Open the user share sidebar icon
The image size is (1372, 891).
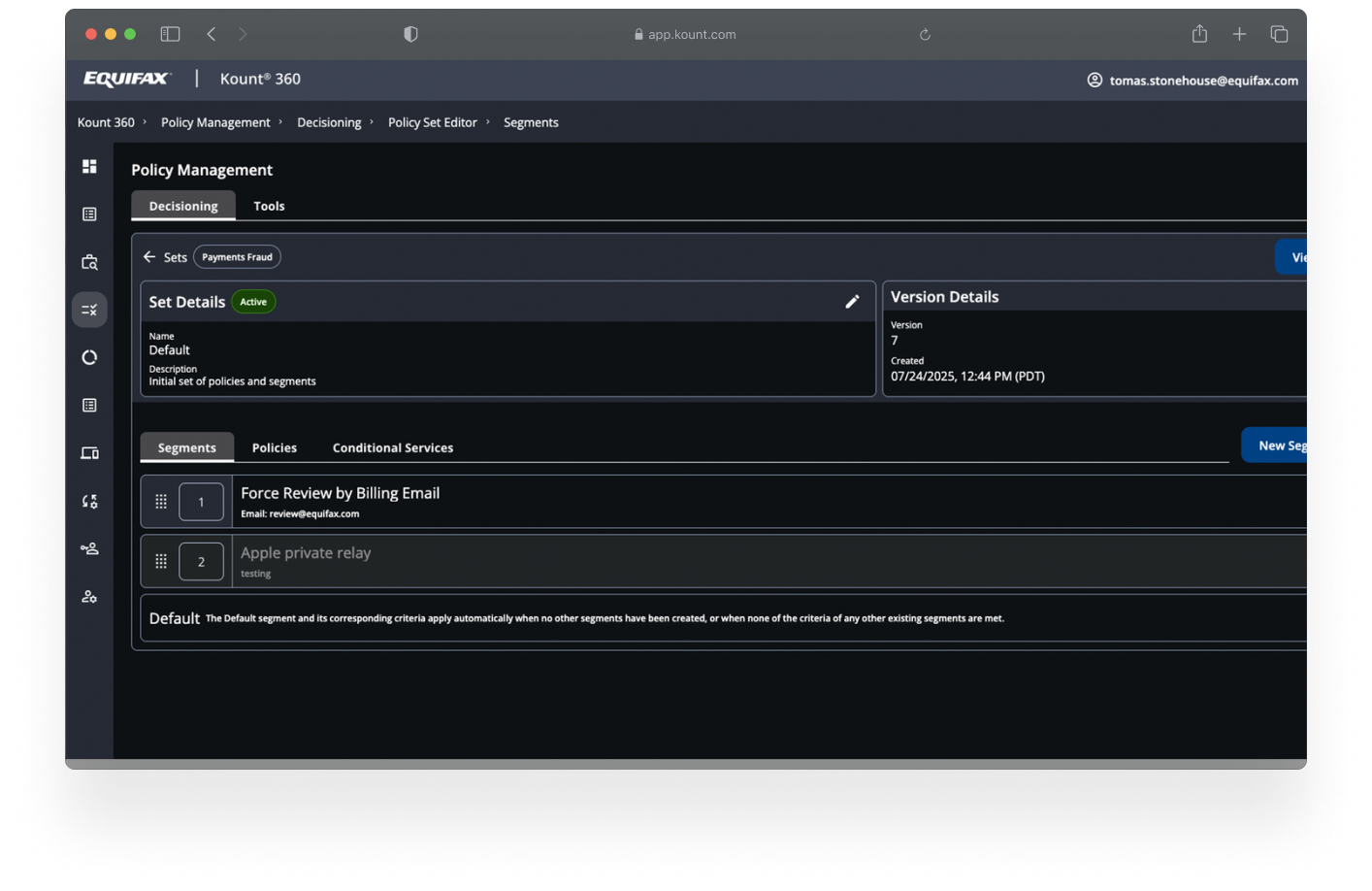click(x=89, y=548)
